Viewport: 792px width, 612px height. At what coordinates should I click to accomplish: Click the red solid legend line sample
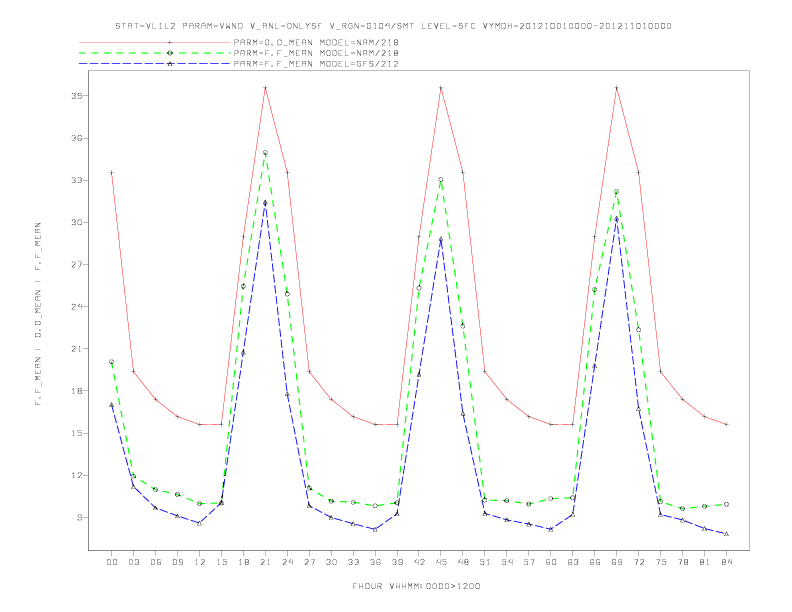(x=155, y=42)
